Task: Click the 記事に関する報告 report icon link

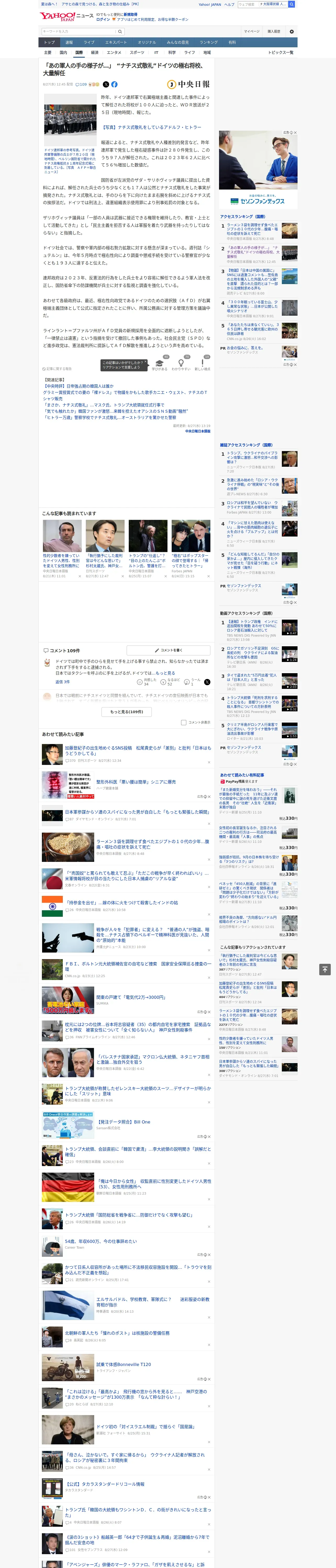Action: 57,369
